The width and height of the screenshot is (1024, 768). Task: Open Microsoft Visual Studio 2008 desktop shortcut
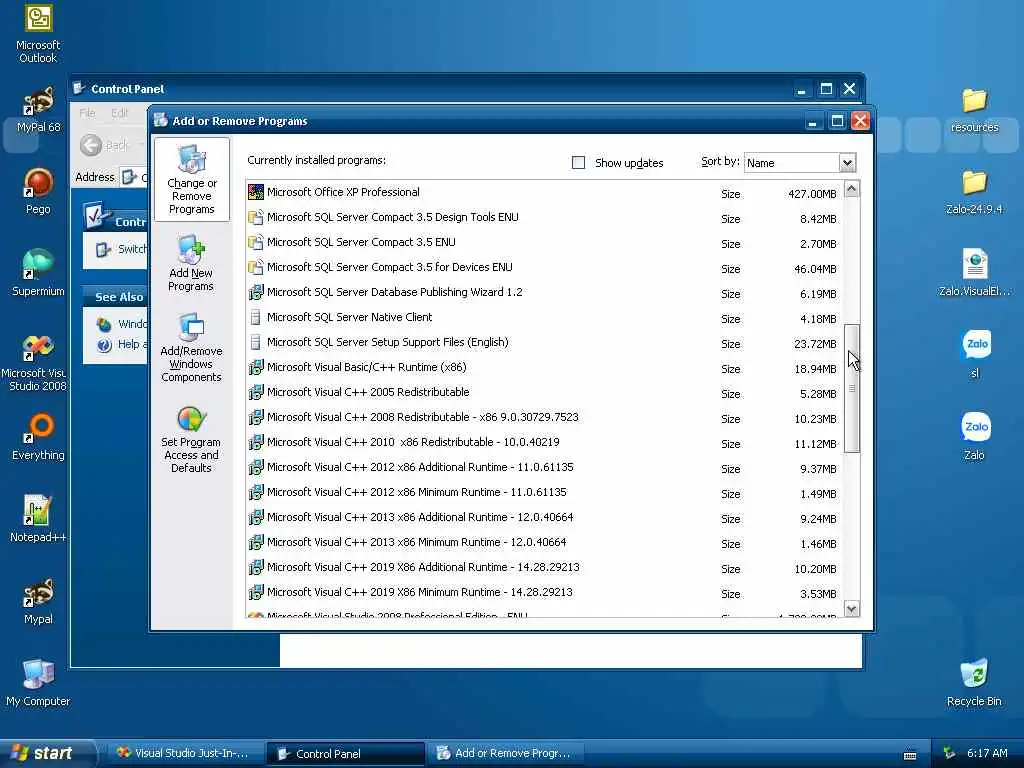coord(38,362)
